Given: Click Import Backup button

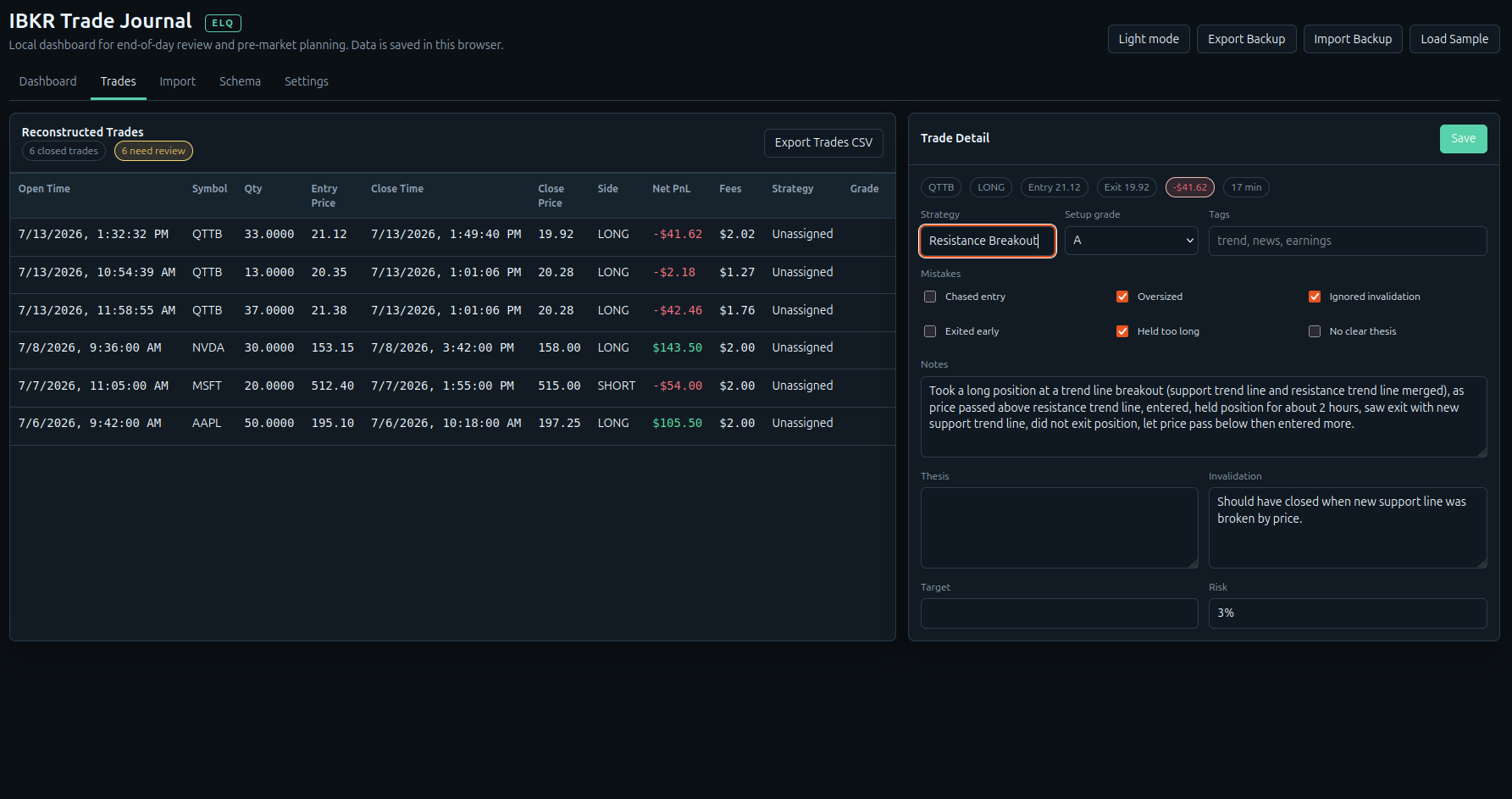Looking at the screenshot, I should click(x=1353, y=39).
